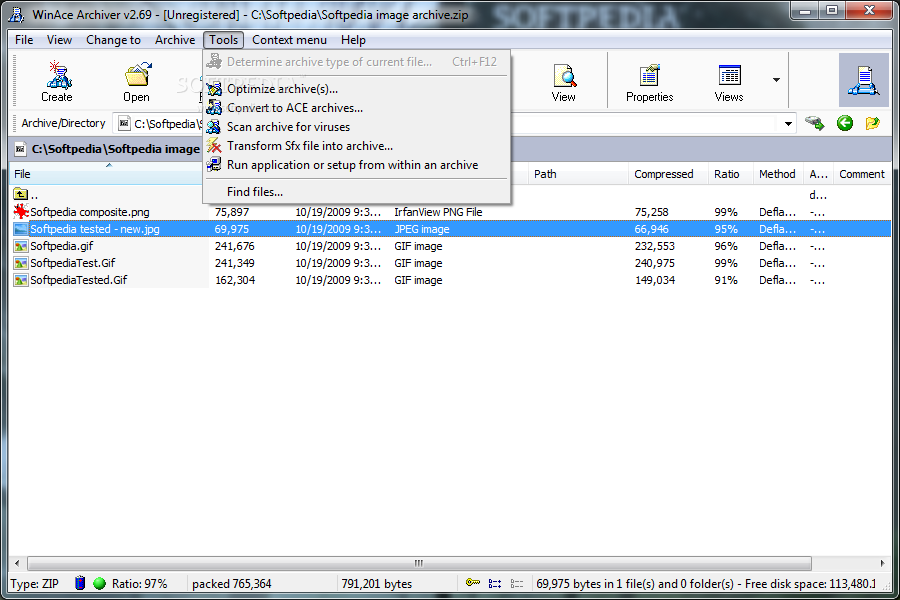Click the green status light in status bar
Viewport: 900px width, 600px height.
99,583
